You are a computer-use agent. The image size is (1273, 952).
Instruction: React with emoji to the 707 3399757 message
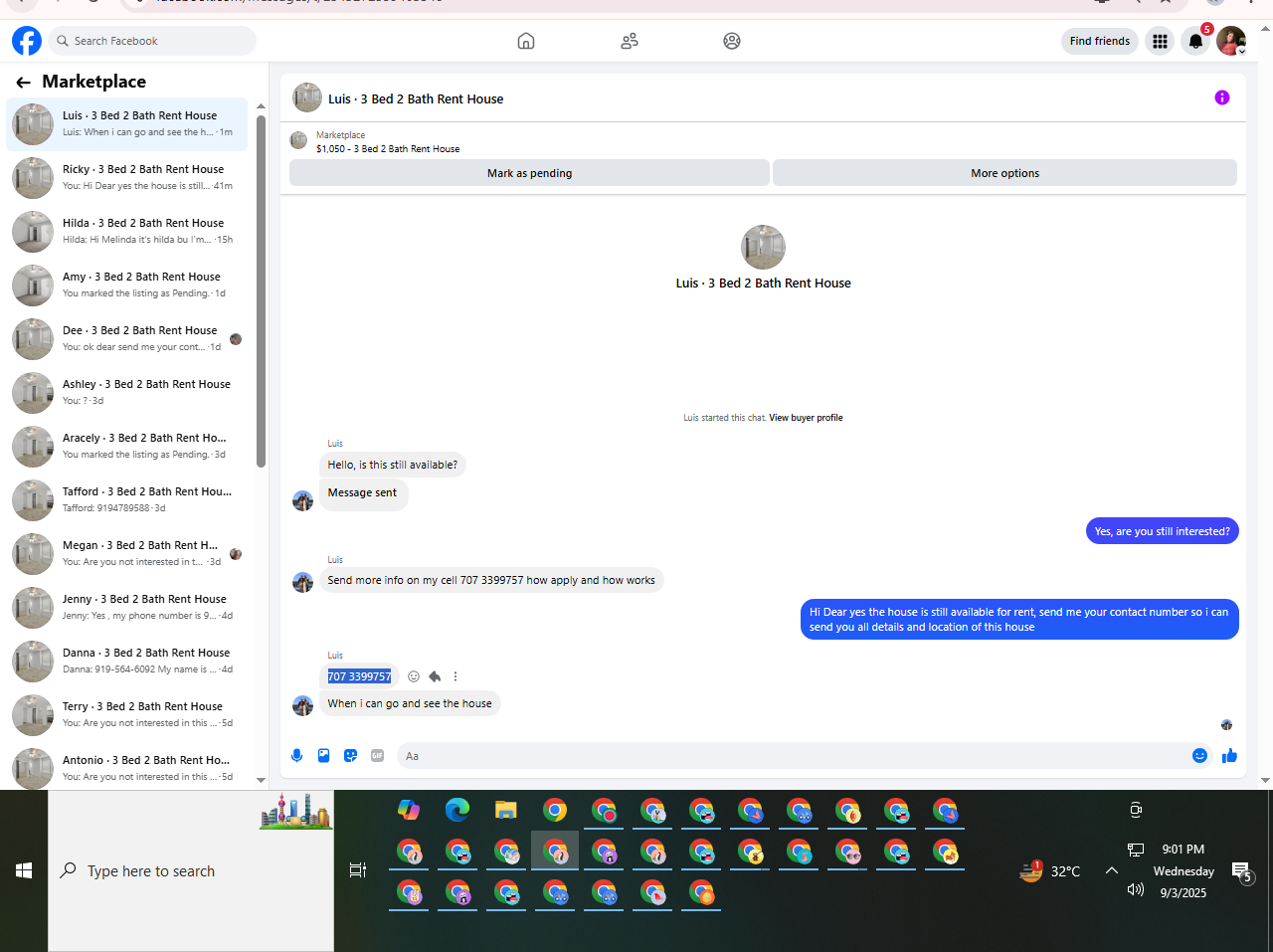click(x=414, y=676)
